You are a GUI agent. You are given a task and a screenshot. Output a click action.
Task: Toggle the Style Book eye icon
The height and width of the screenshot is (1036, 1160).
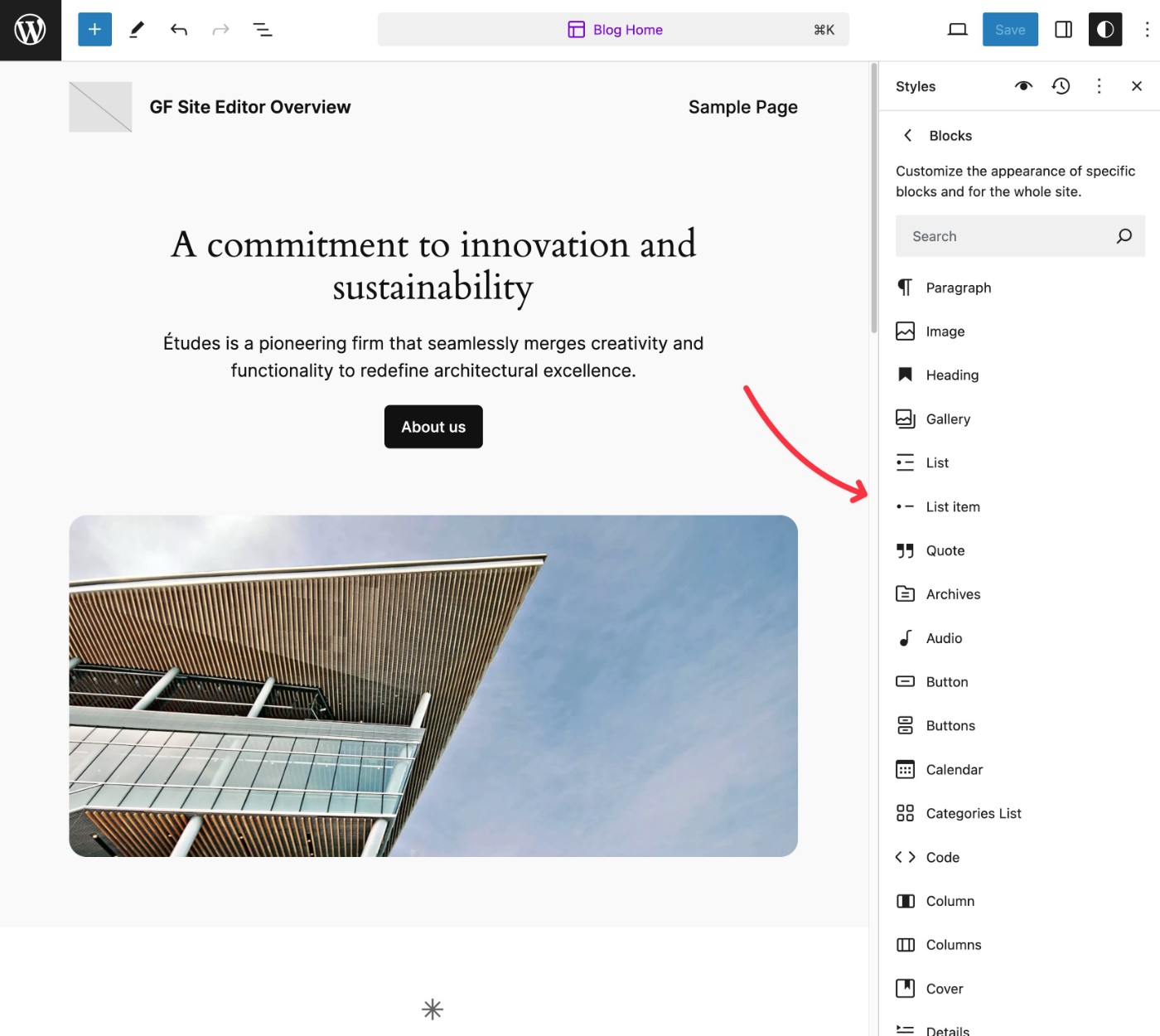[x=1024, y=86]
